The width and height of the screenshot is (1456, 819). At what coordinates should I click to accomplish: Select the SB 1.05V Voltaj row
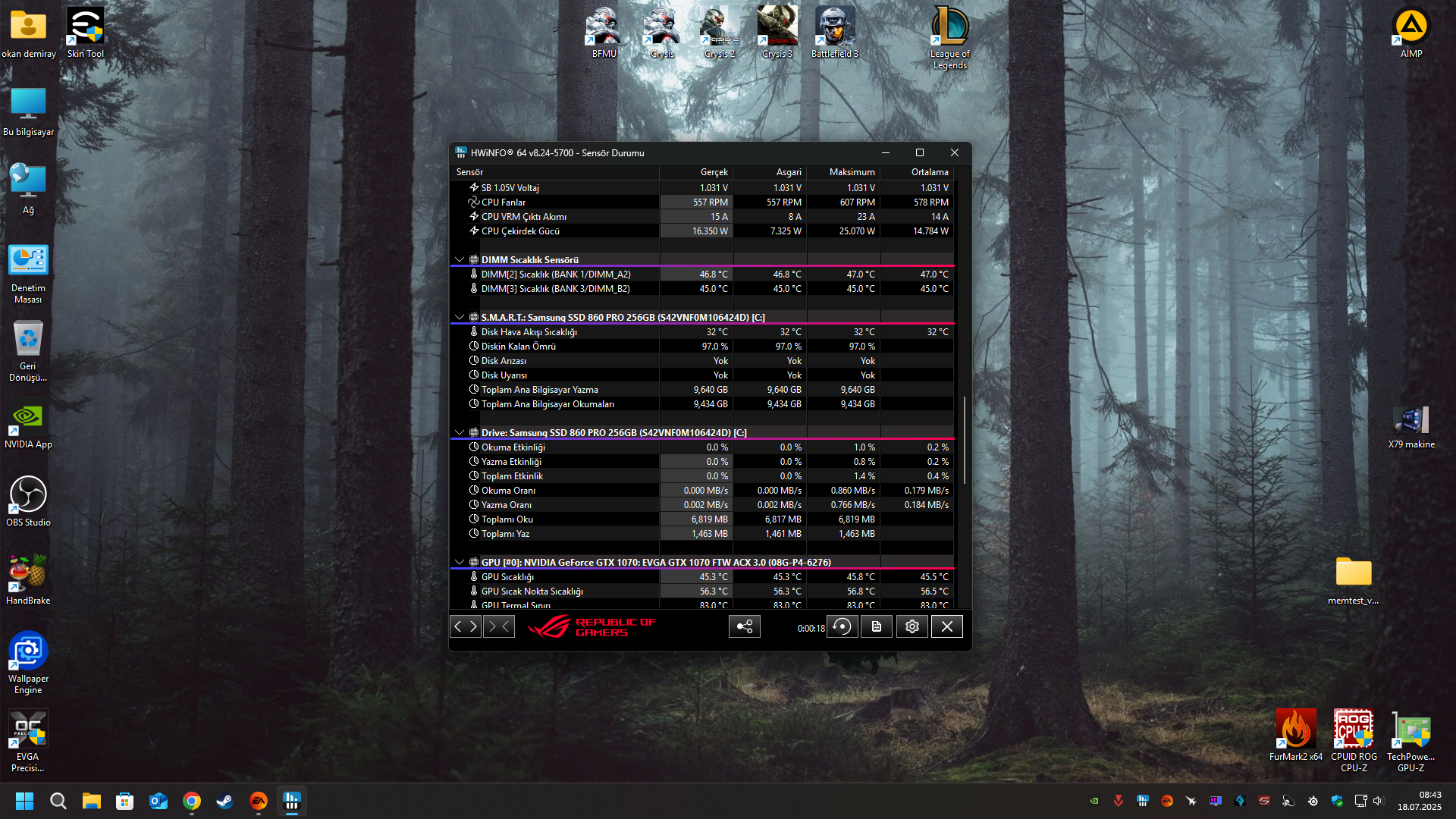pos(701,188)
